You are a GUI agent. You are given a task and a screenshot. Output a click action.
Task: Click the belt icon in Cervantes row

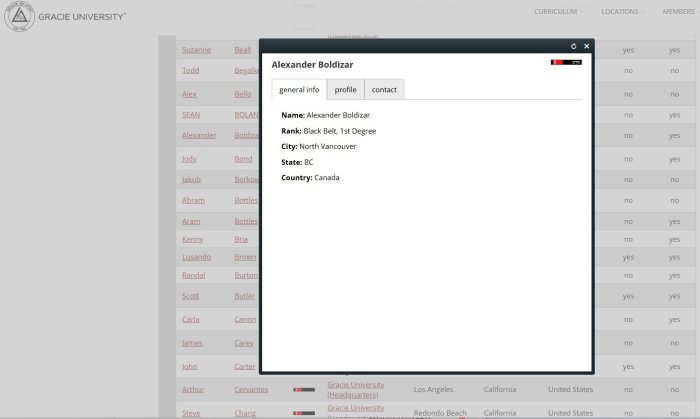coord(304,390)
